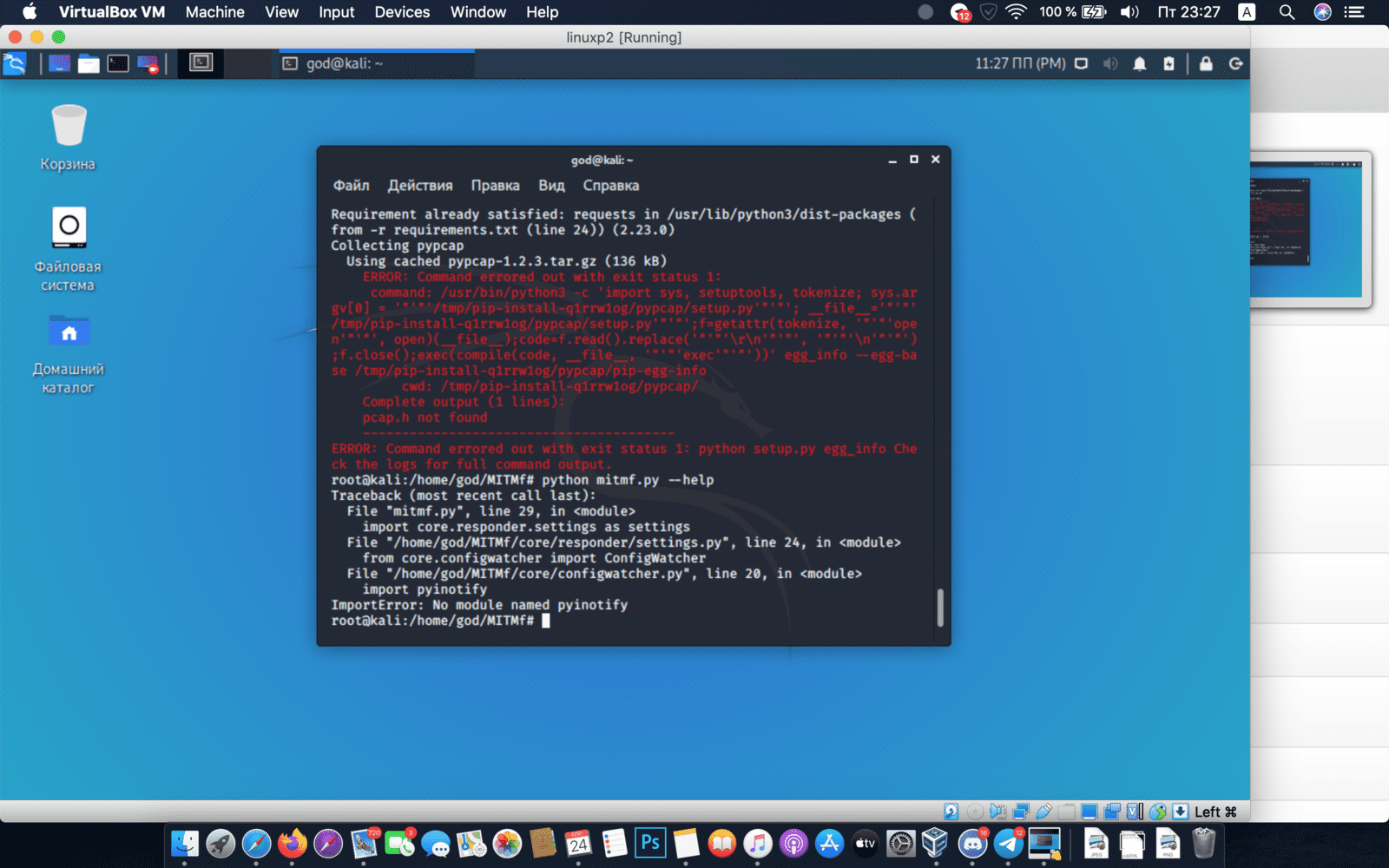
Task: Toggle the macOS input source indicator
Action: 1247,12
